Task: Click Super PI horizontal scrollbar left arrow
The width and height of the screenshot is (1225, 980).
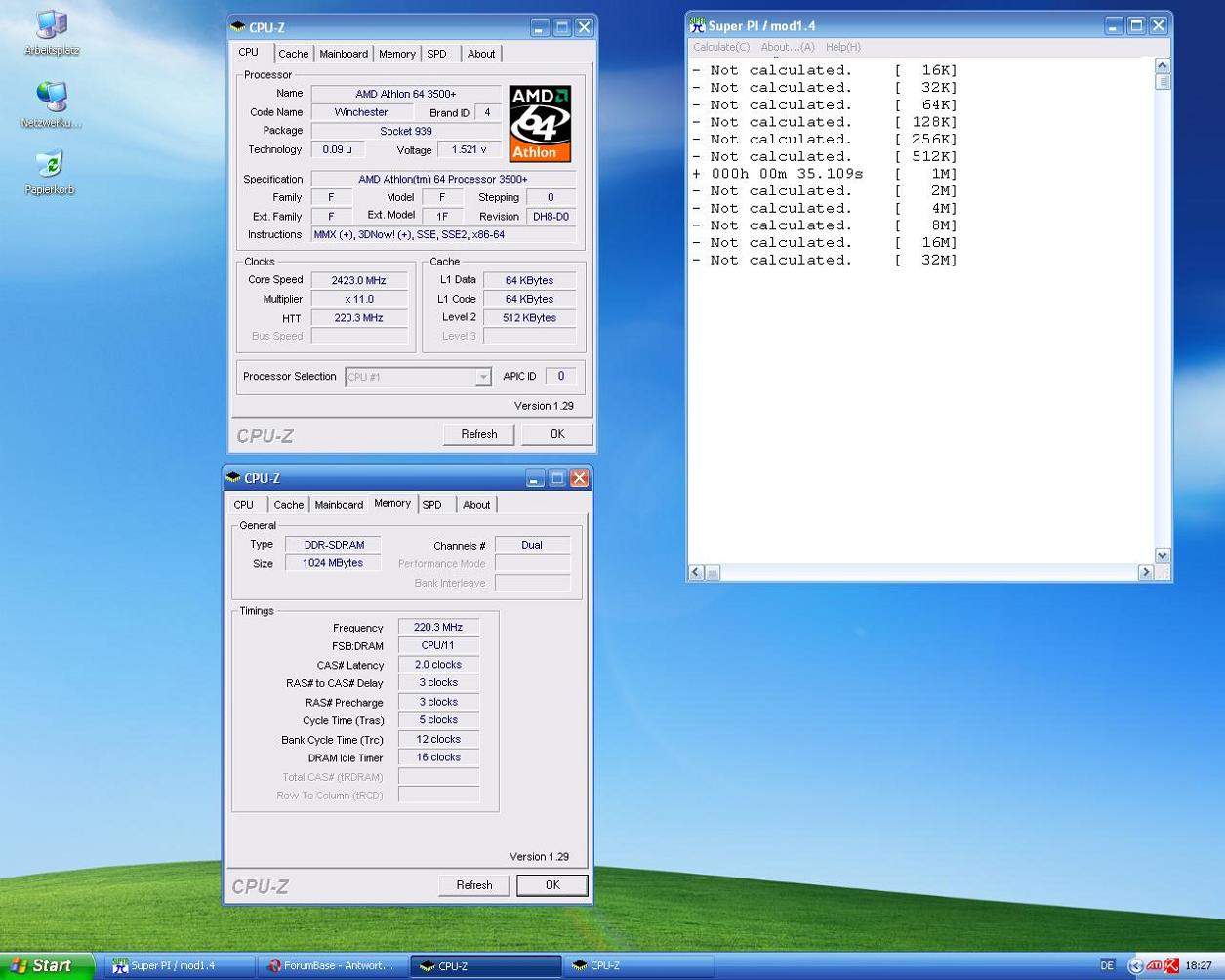Action: (x=696, y=573)
